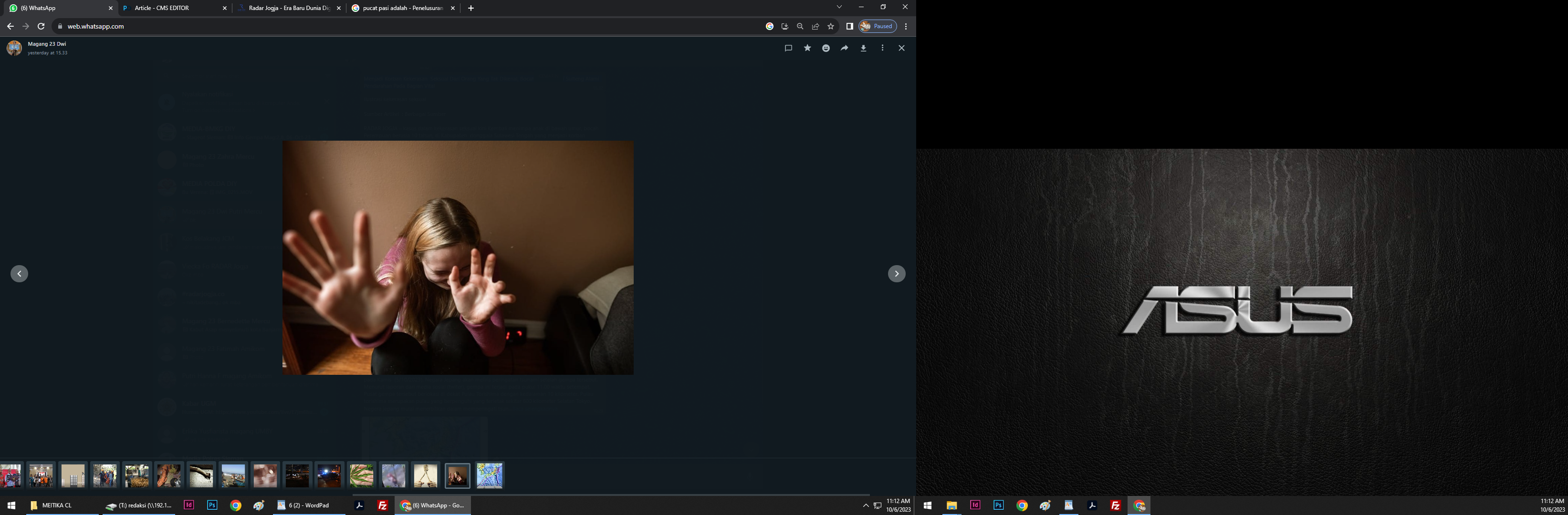Close the 'pucat pasi adalah' tab
The height and width of the screenshot is (515, 1568).
453,9
